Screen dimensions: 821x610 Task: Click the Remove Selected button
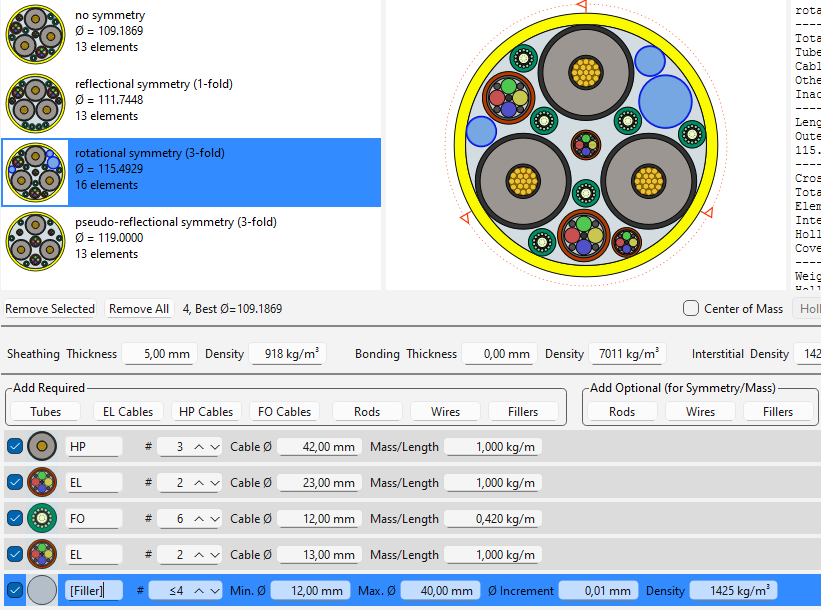click(x=50, y=309)
